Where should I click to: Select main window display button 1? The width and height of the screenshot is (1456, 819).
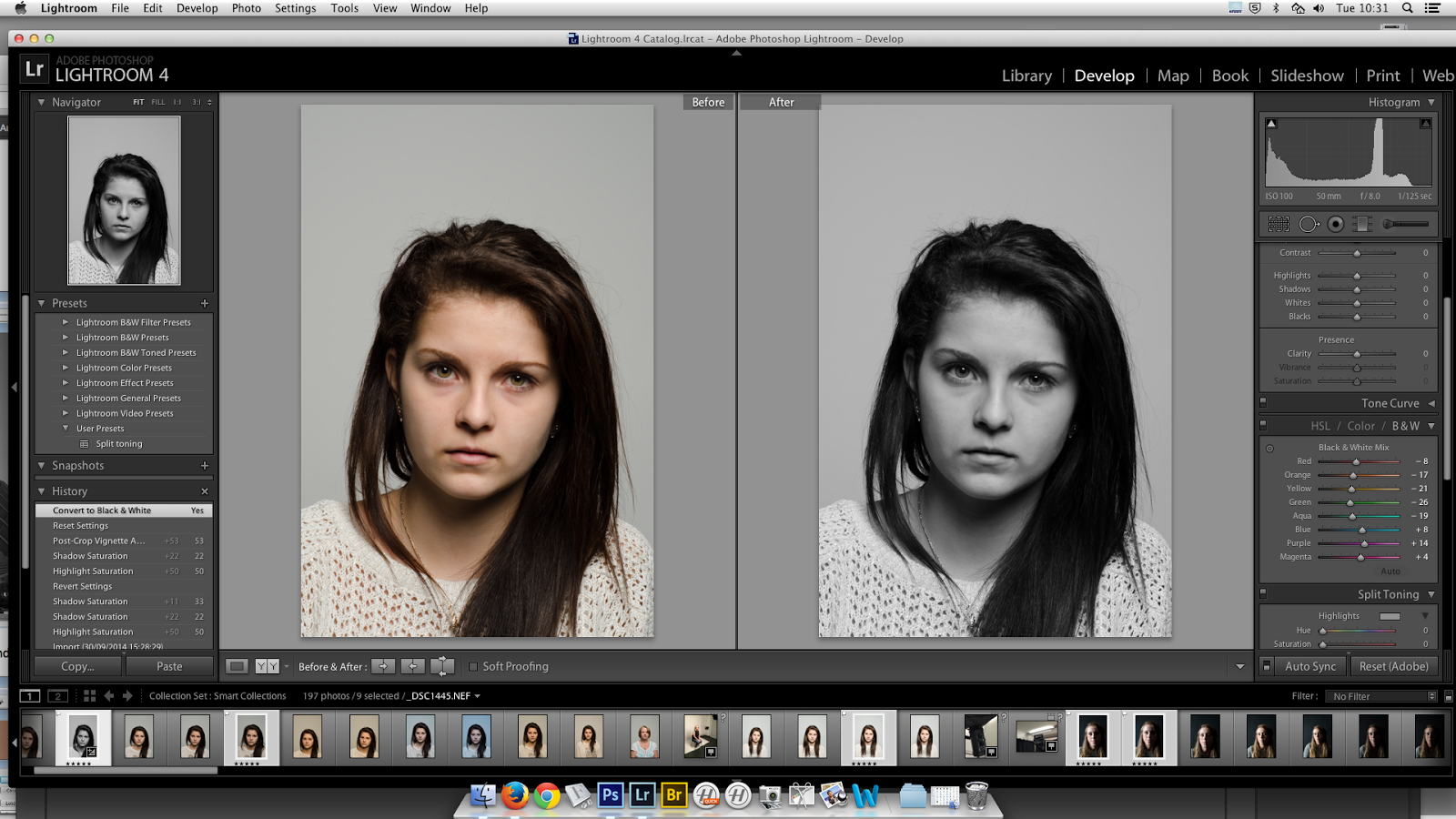[x=30, y=695]
